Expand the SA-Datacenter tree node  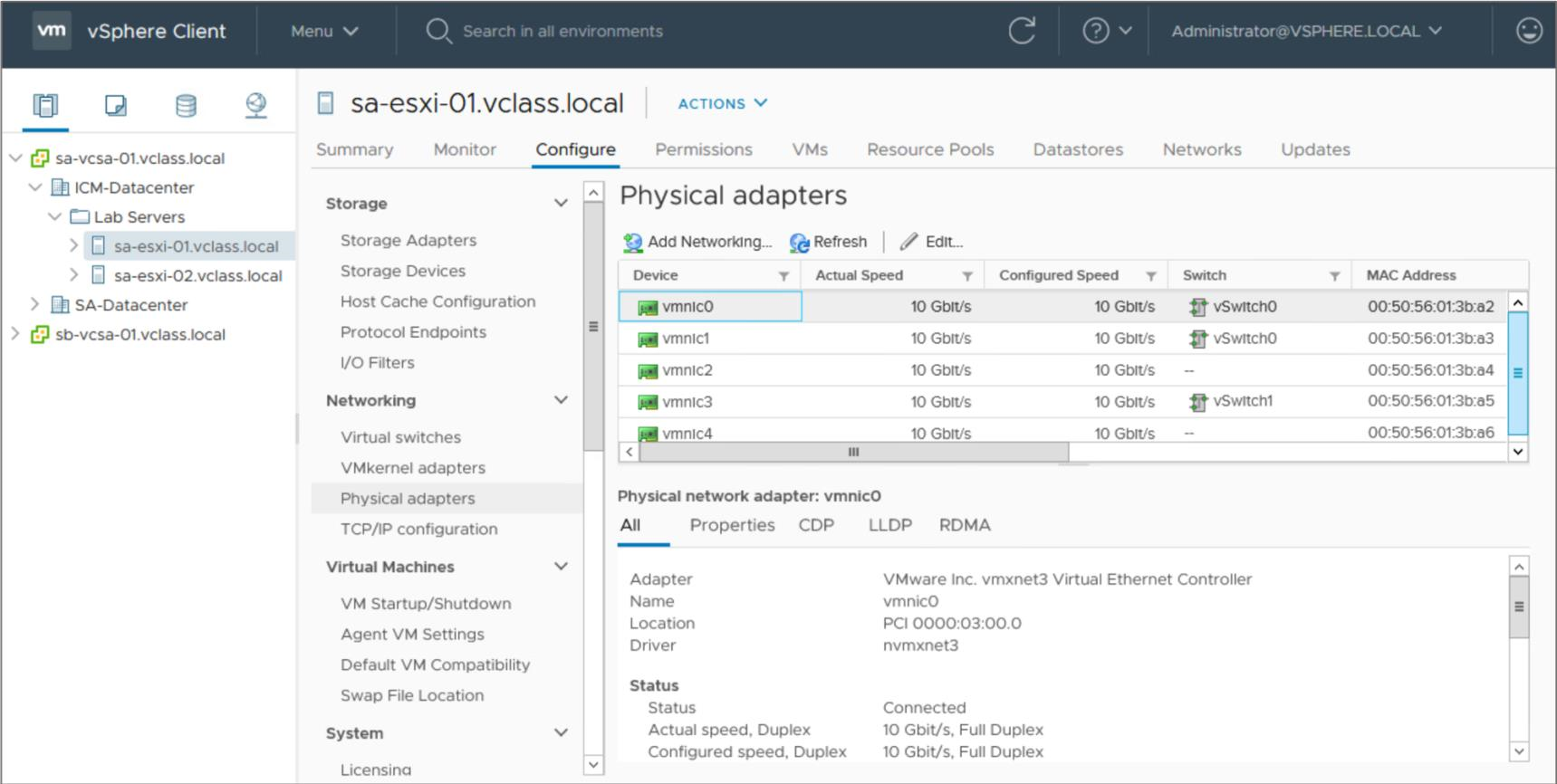34,304
